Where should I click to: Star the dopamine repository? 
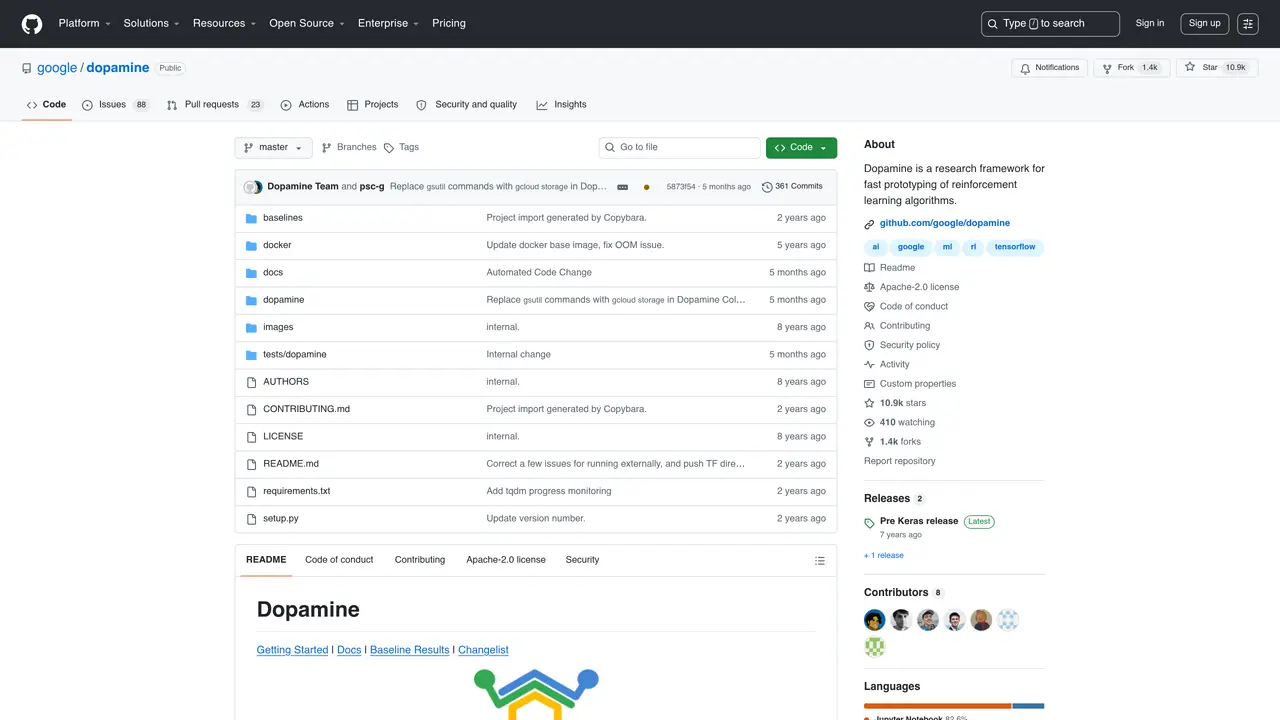(1216, 68)
